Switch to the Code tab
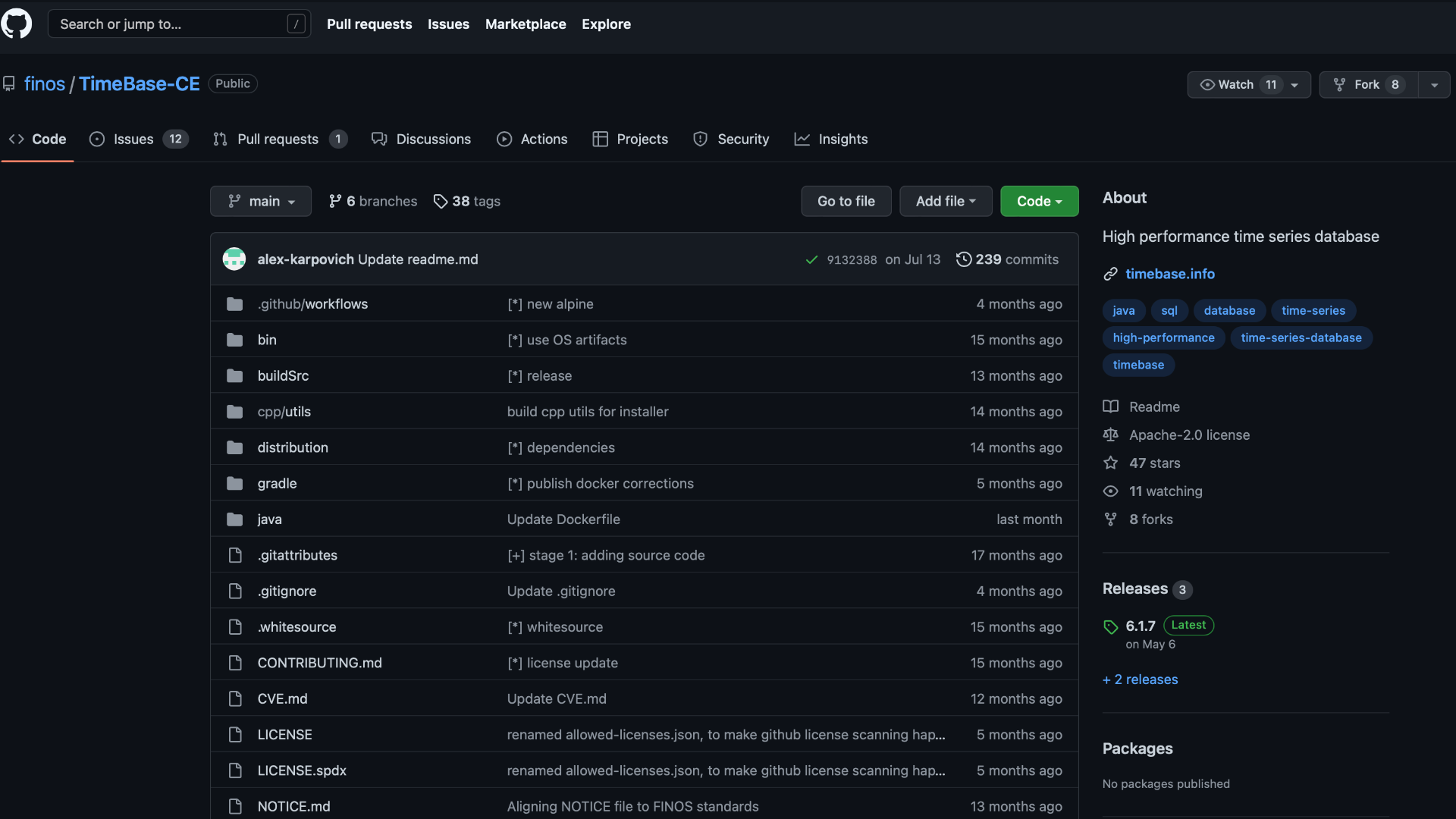1456x819 pixels. pyautogui.click(x=37, y=140)
